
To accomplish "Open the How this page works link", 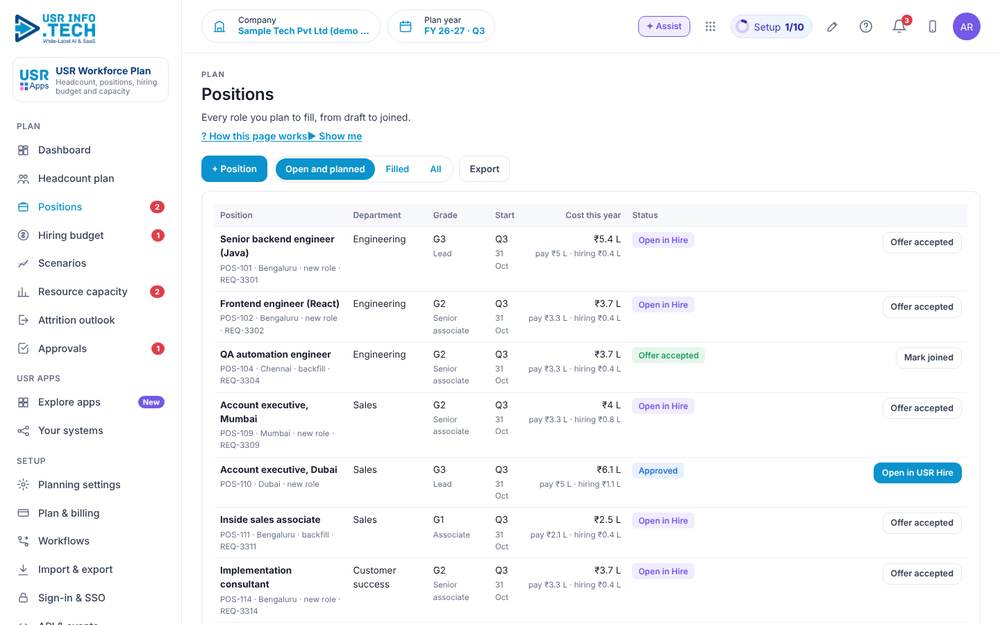I will pos(254,136).
